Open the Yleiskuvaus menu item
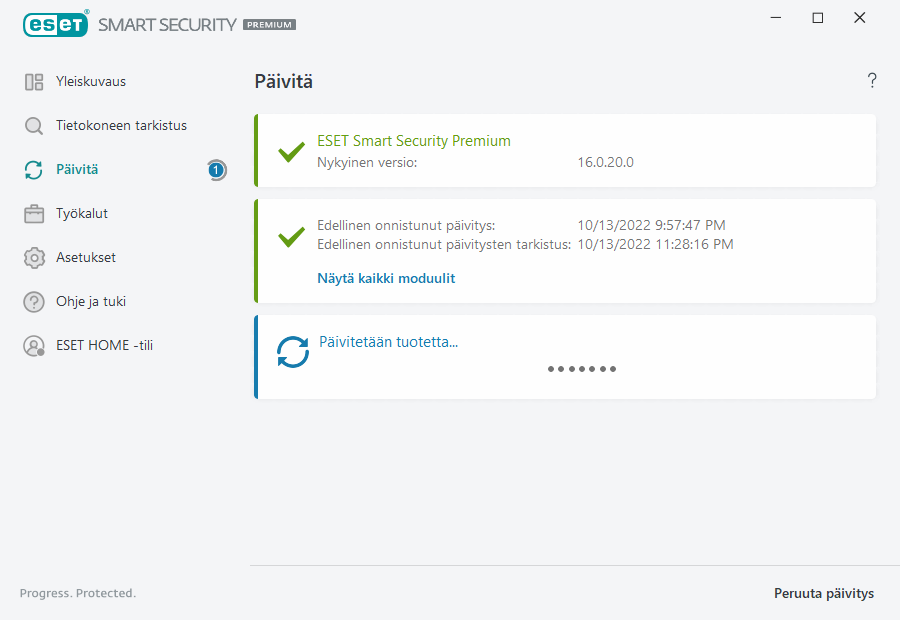 91,82
